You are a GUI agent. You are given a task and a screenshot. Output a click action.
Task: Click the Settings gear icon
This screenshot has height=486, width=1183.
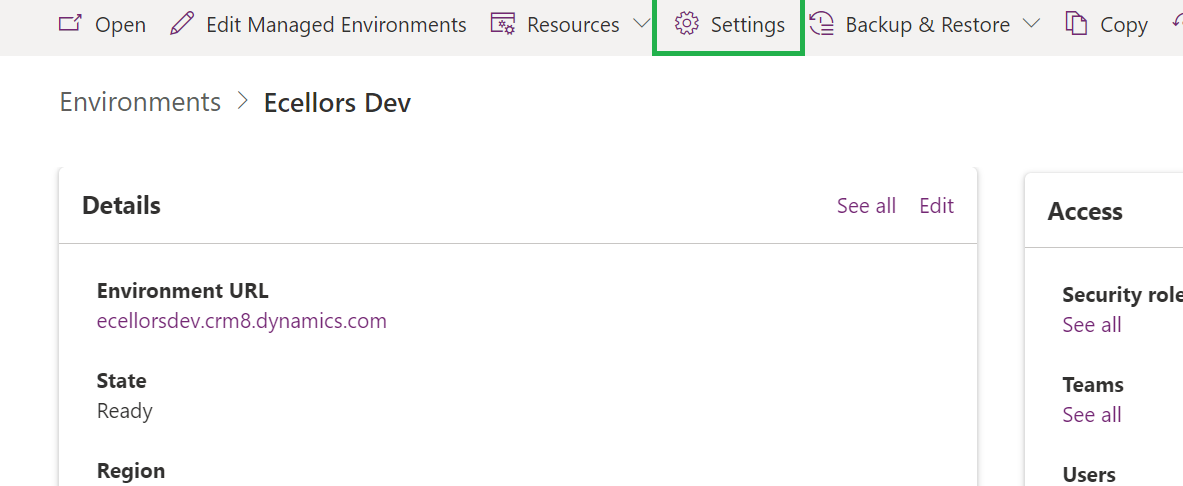pyautogui.click(x=686, y=24)
